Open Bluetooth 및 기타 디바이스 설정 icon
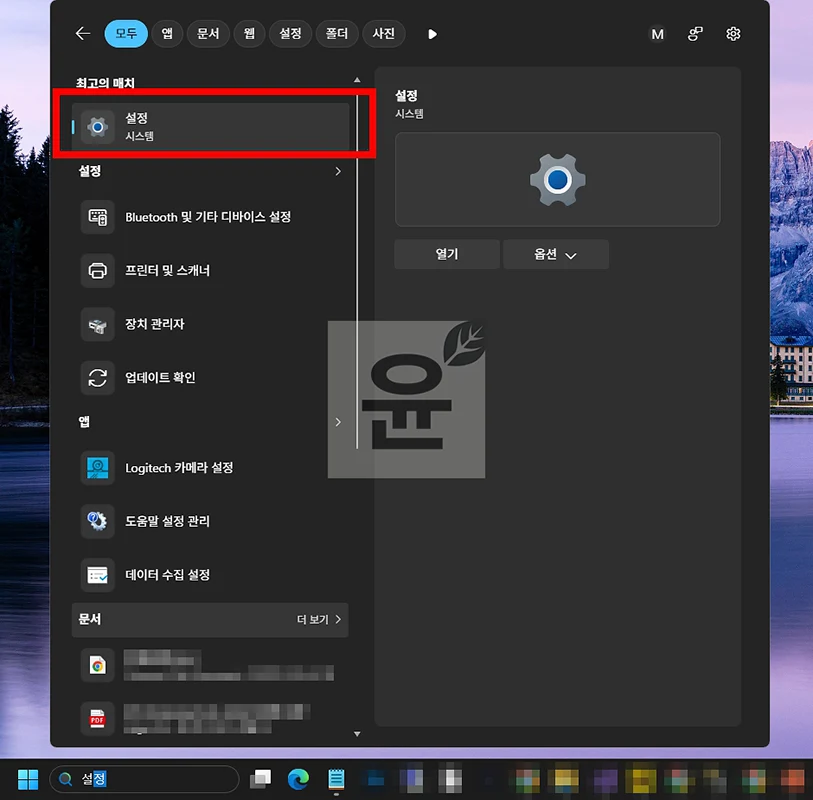The height and width of the screenshot is (800, 813). 97,217
